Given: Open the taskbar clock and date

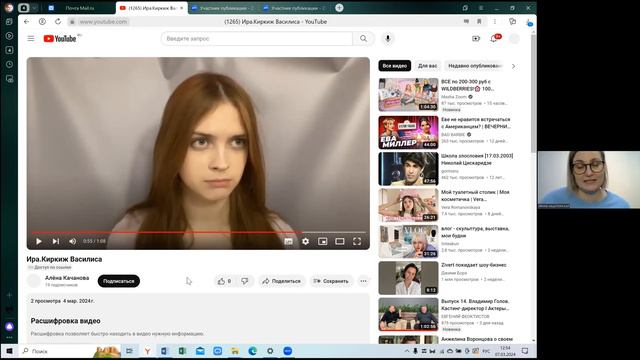Looking at the screenshot, I should click(505, 351).
